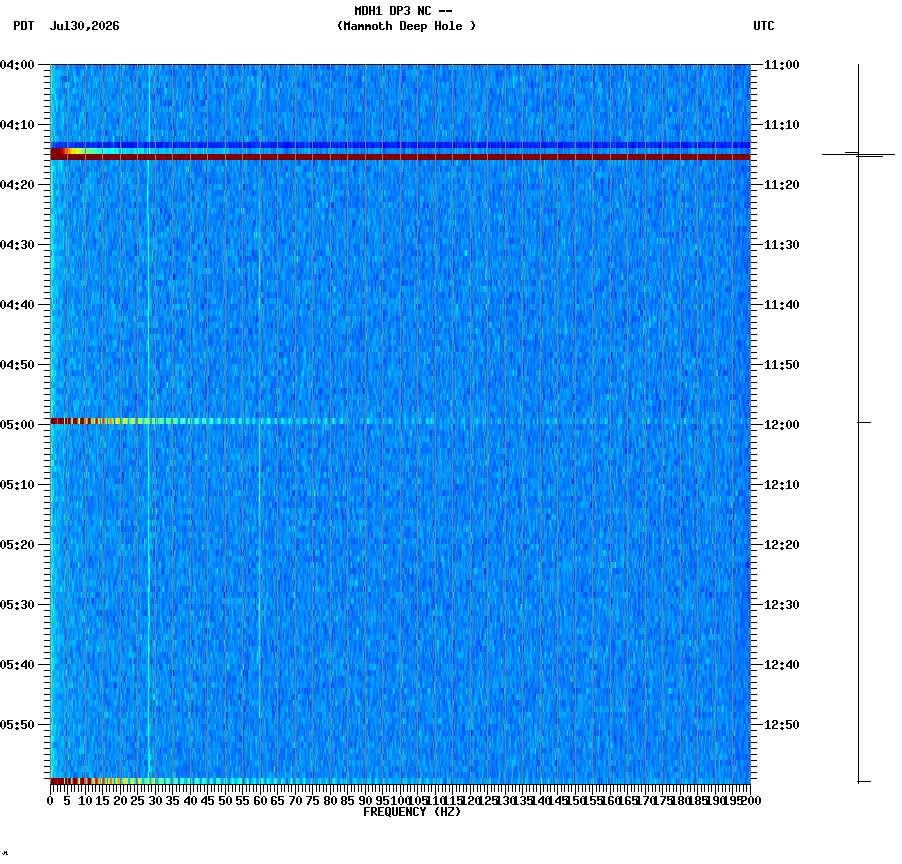Click the '04:10' PDT time label
The width and height of the screenshot is (902, 864).
[x=17, y=125]
